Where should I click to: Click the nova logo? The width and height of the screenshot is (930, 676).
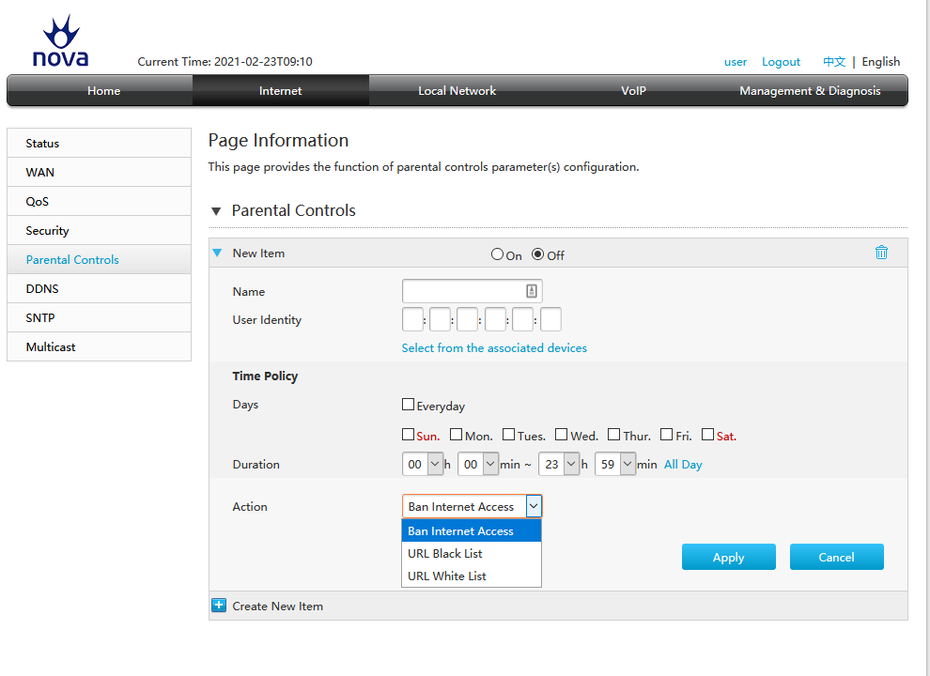pyautogui.click(x=60, y=43)
